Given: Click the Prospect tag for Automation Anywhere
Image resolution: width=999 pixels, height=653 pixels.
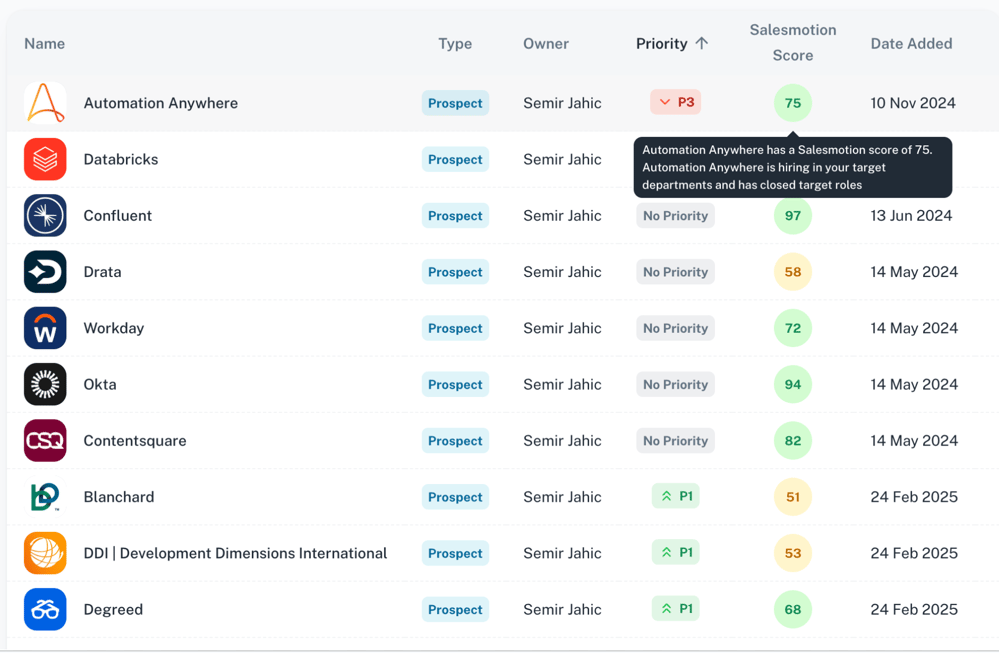Looking at the screenshot, I should click(455, 103).
